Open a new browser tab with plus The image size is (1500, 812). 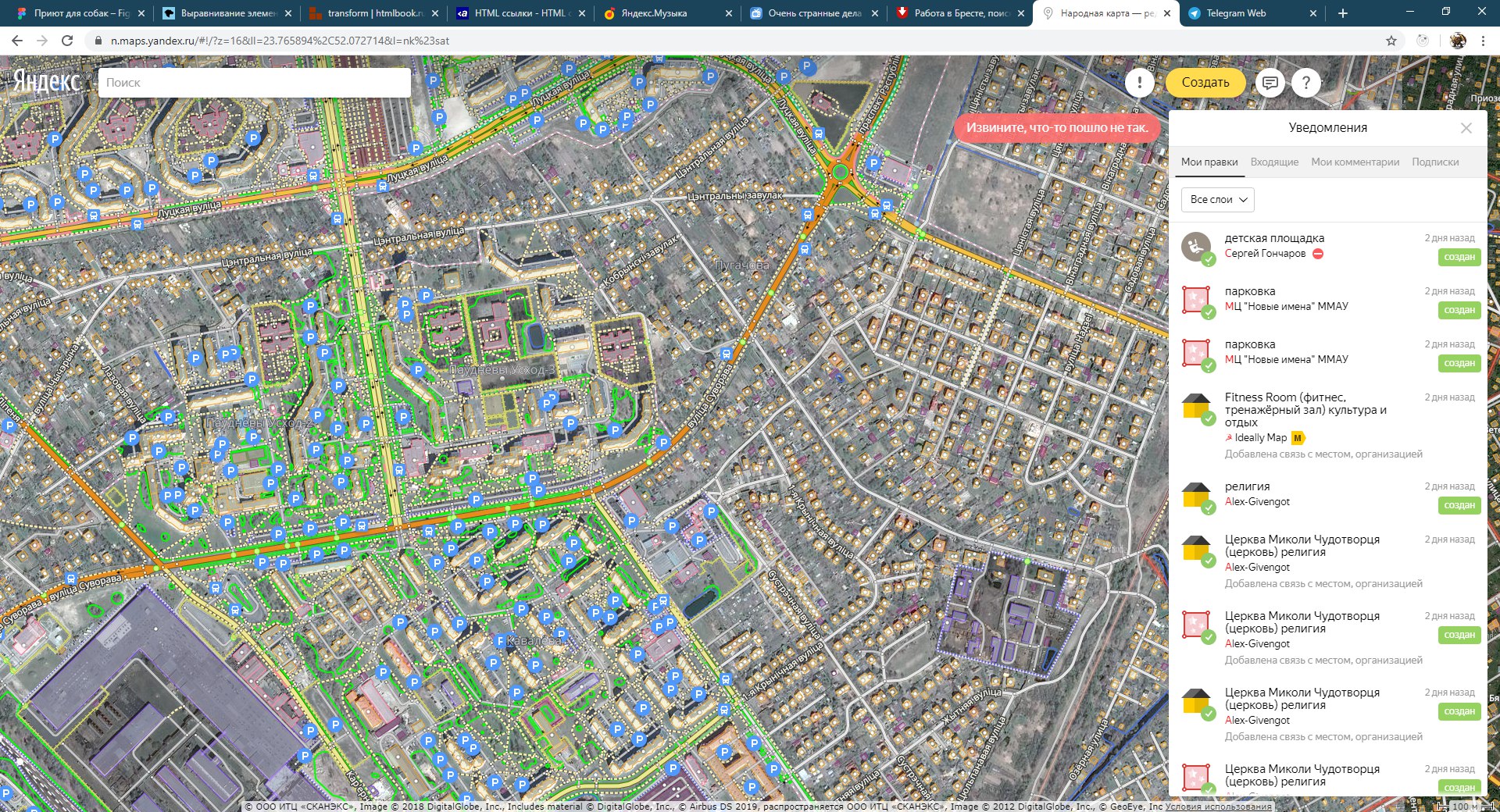(x=1343, y=13)
